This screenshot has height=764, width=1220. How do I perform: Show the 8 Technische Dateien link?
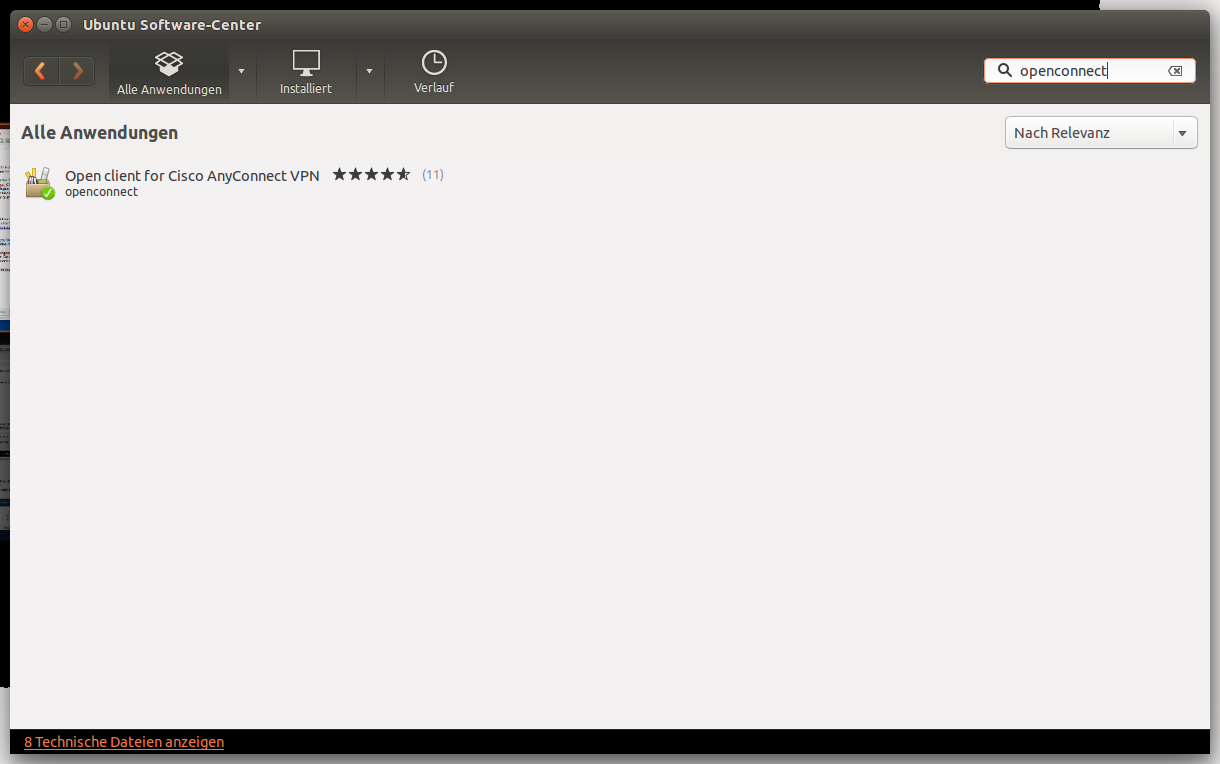click(124, 742)
